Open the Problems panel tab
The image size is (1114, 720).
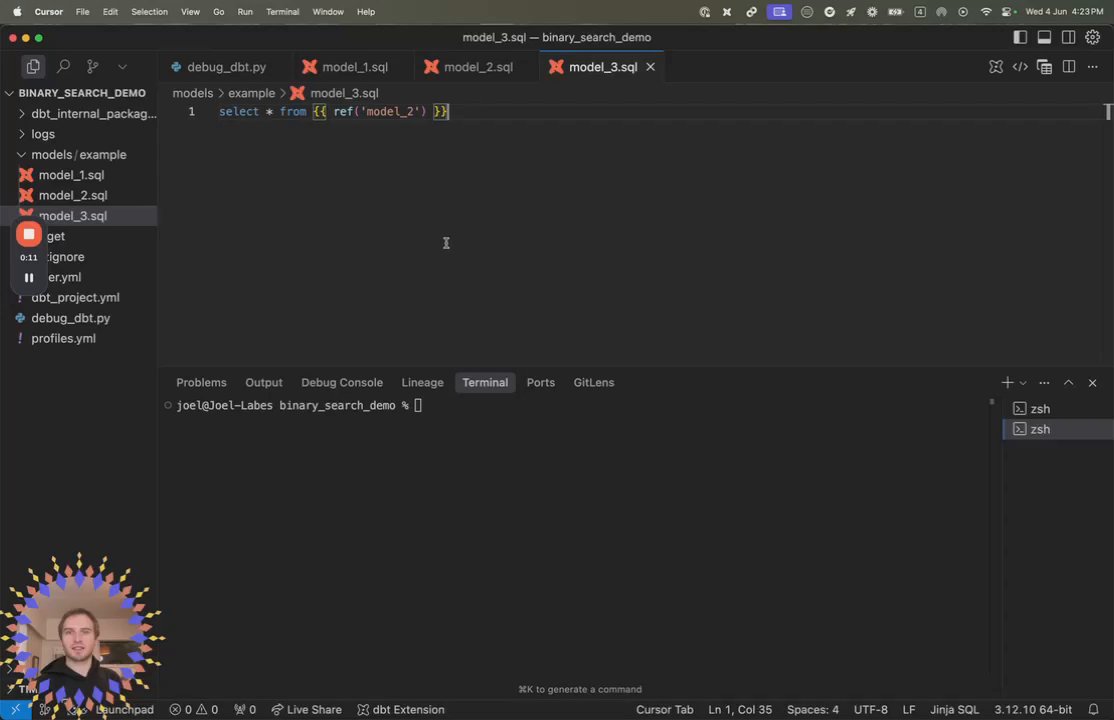201,382
